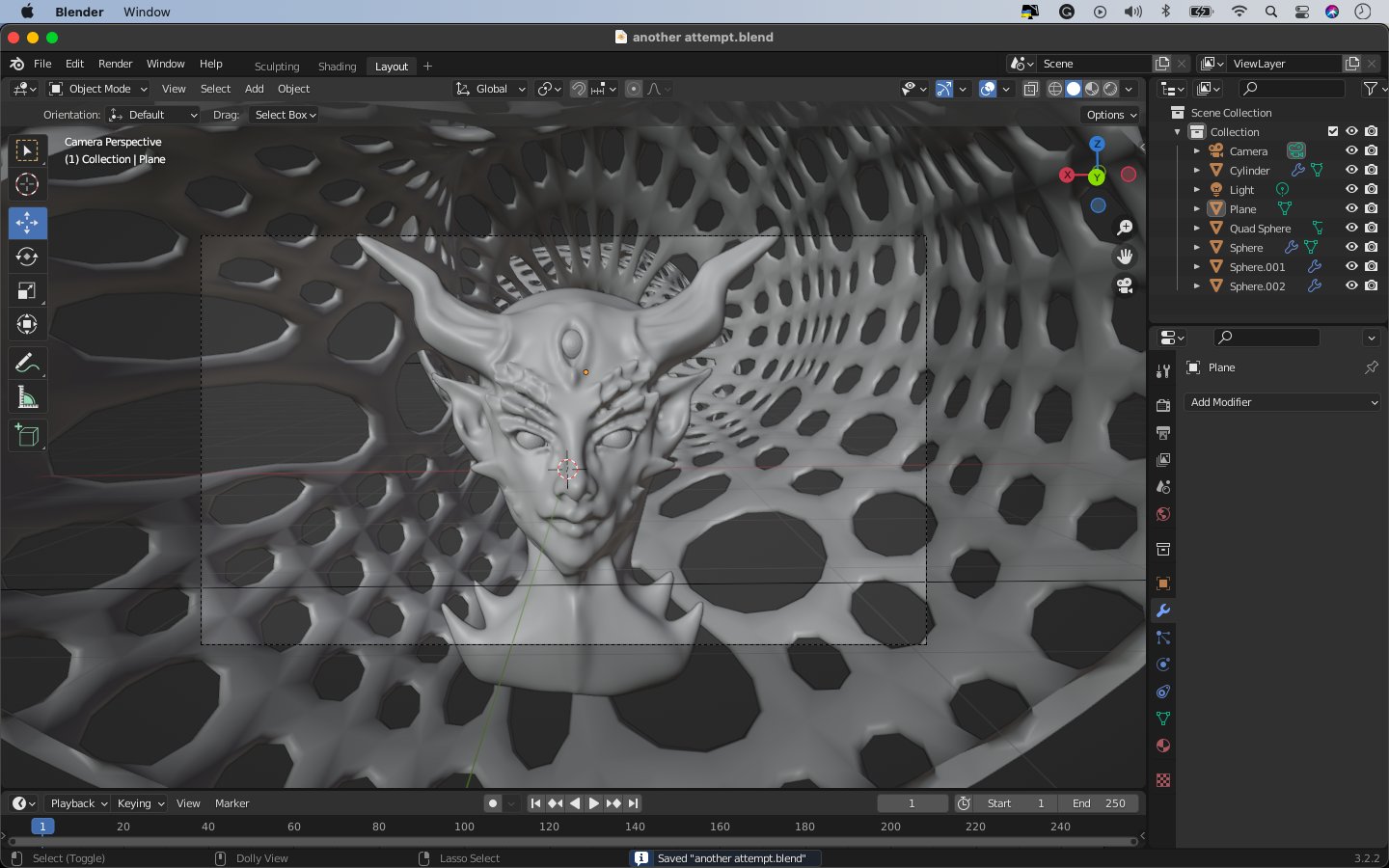Select the Annotate tool
The height and width of the screenshot is (868, 1389).
27,363
